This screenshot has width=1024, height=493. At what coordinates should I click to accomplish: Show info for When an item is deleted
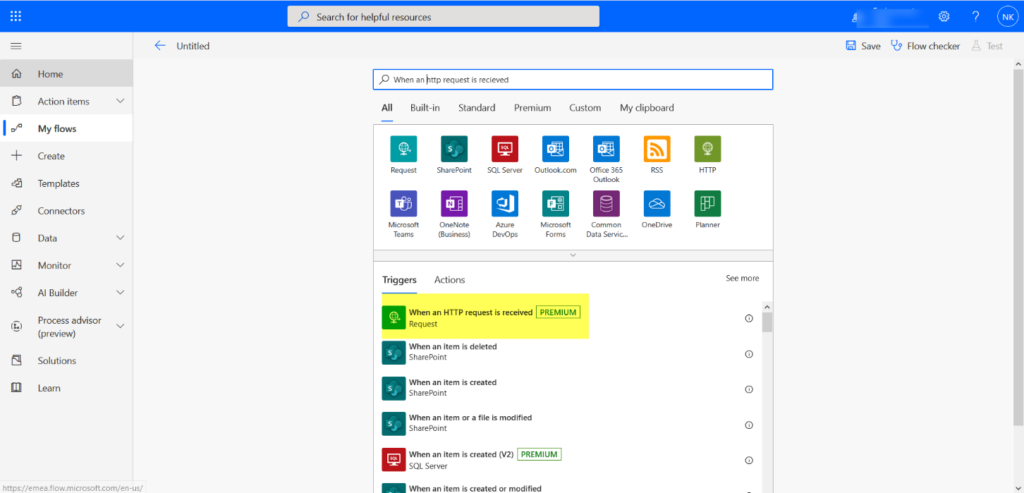pyautogui.click(x=749, y=354)
